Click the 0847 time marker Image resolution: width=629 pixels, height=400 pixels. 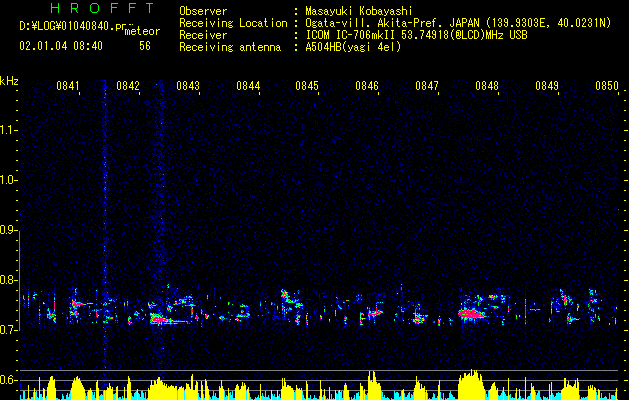coord(427,86)
